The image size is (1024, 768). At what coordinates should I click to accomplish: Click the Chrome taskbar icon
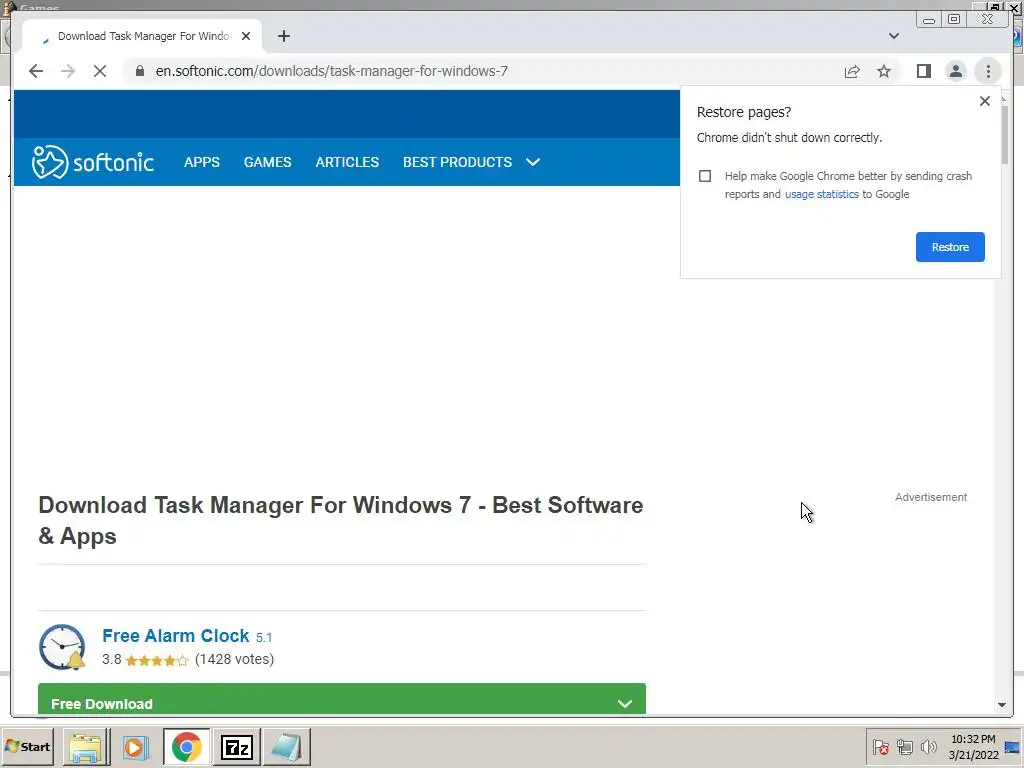coord(187,747)
